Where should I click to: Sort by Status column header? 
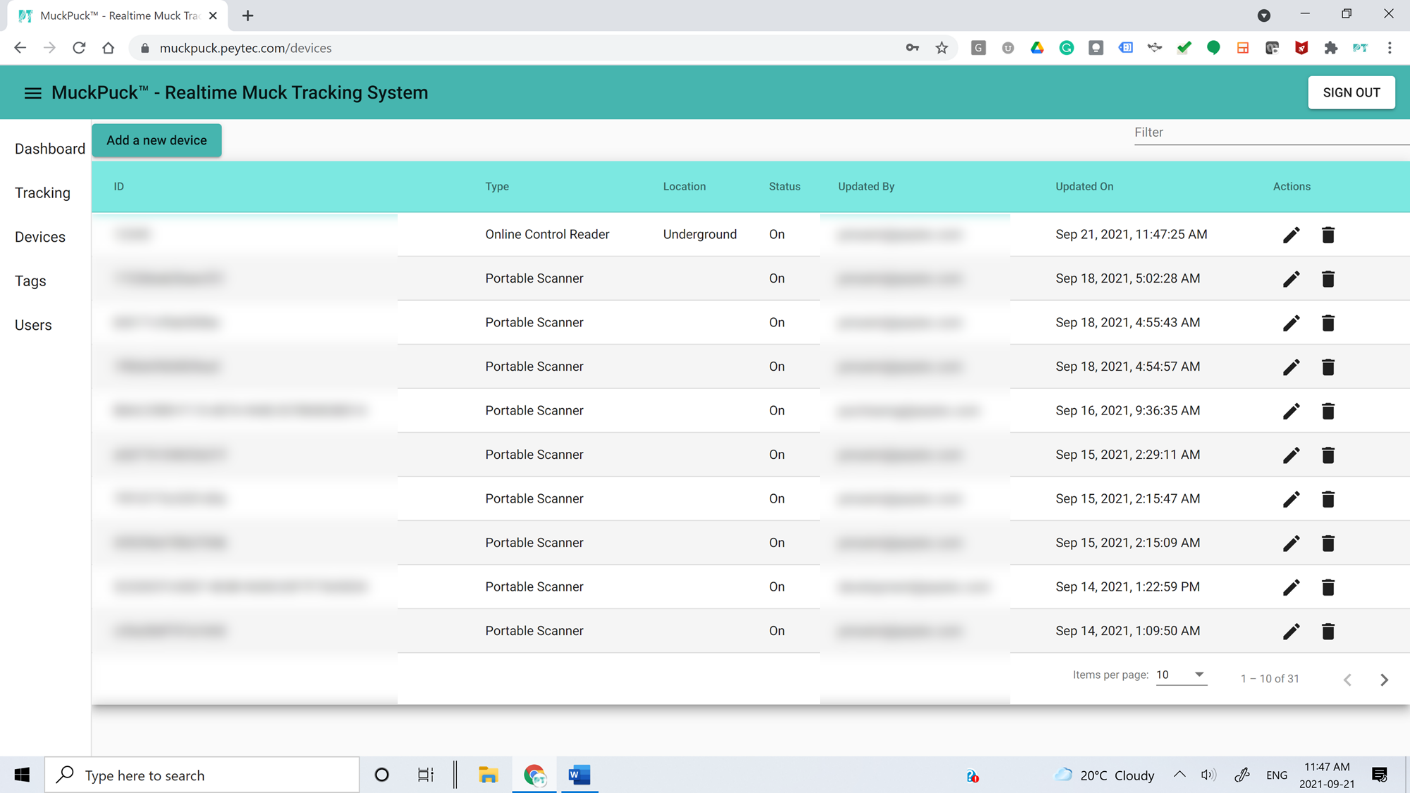tap(785, 187)
